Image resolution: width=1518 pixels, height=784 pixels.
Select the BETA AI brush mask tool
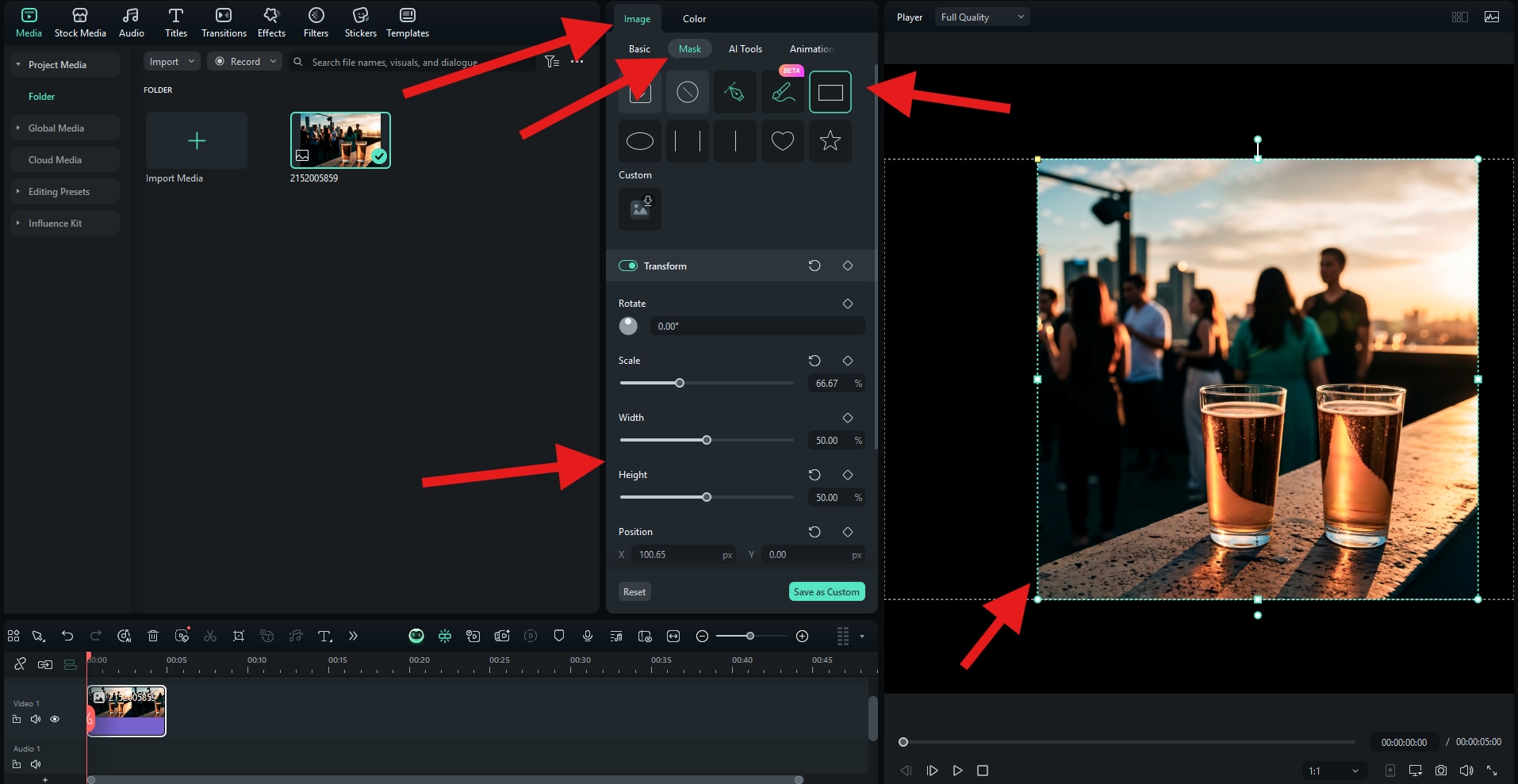783,93
